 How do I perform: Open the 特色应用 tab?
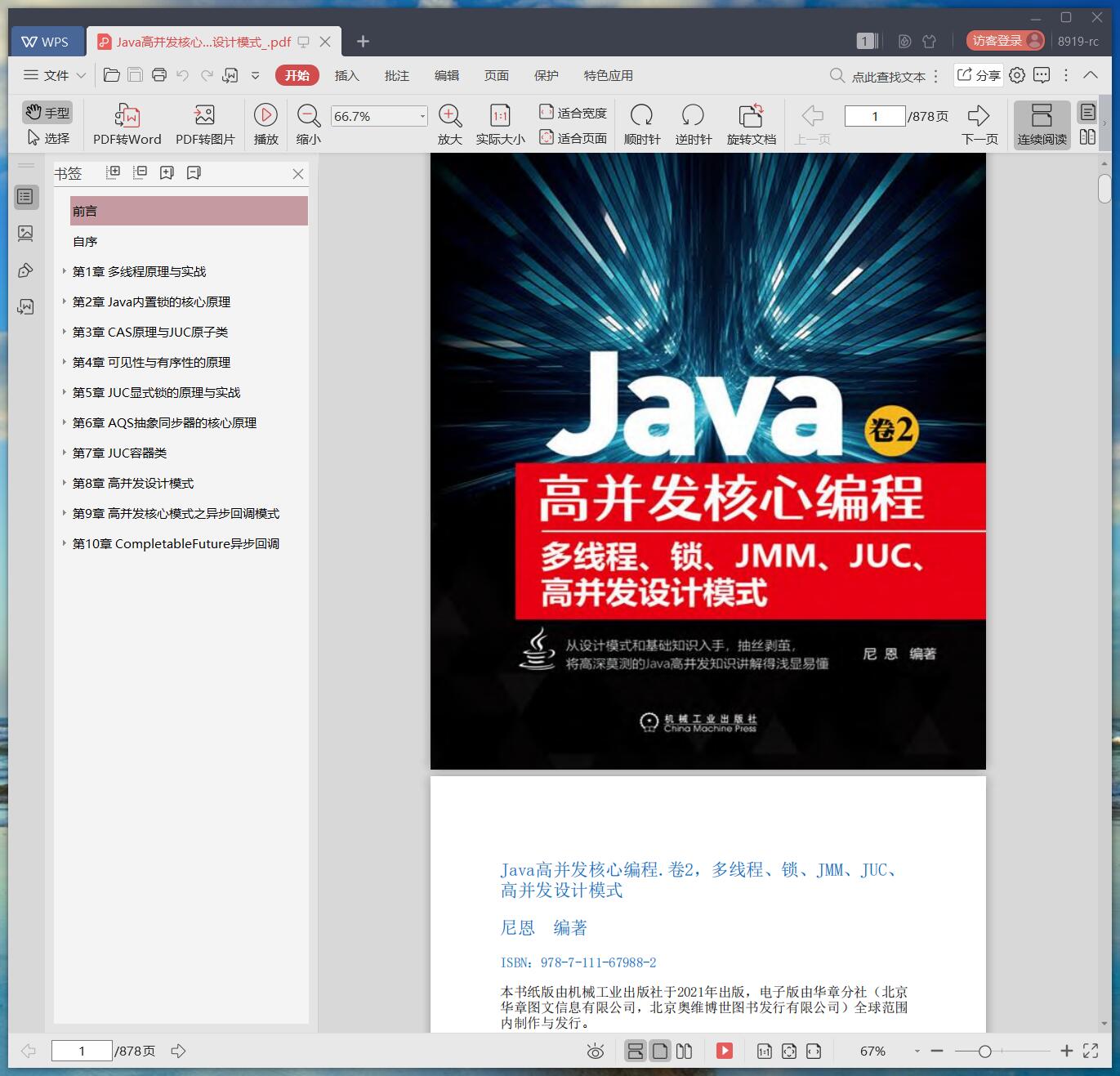609,75
